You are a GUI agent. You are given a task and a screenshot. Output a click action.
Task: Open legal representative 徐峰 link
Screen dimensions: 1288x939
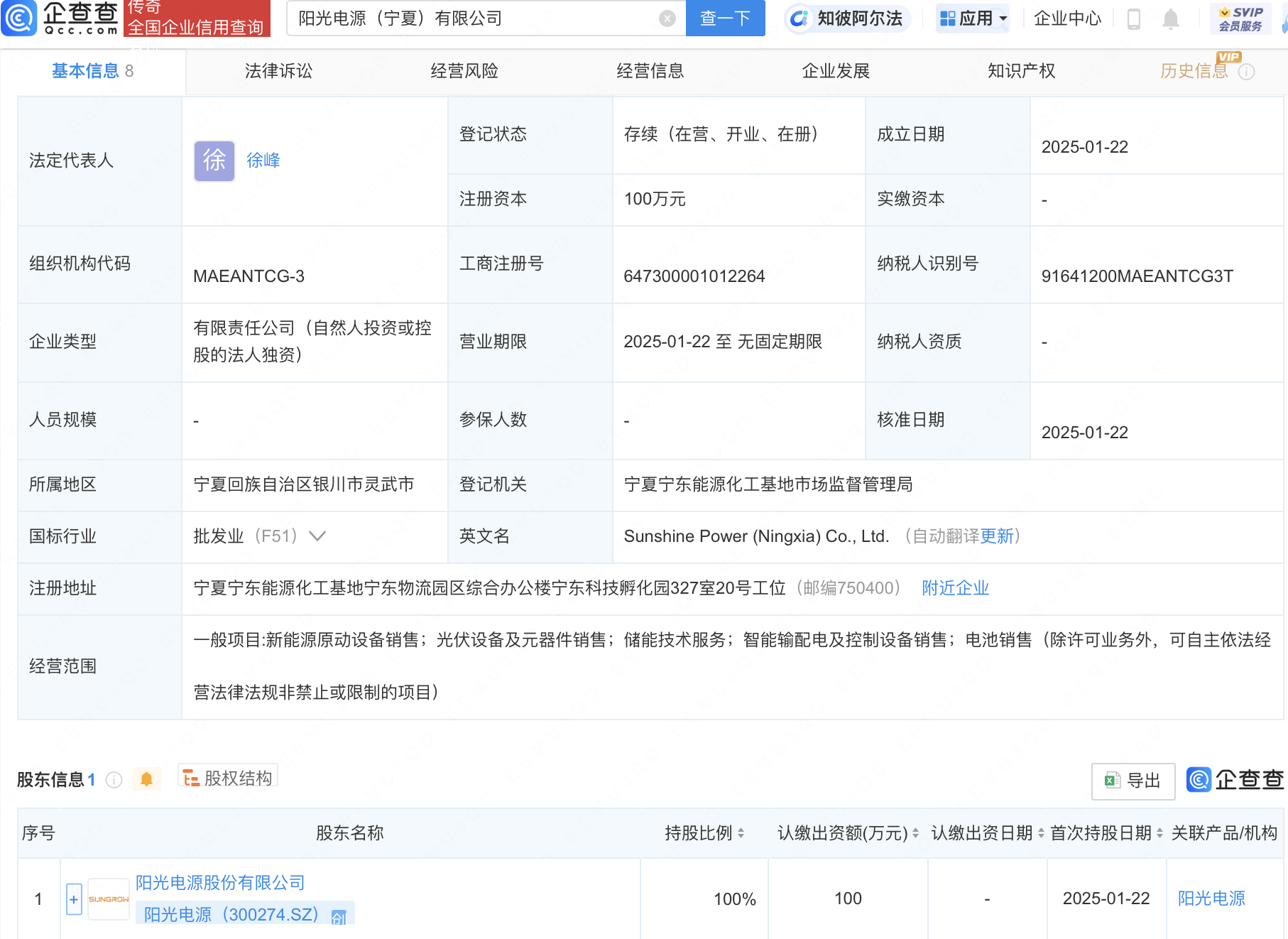point(263,161)
